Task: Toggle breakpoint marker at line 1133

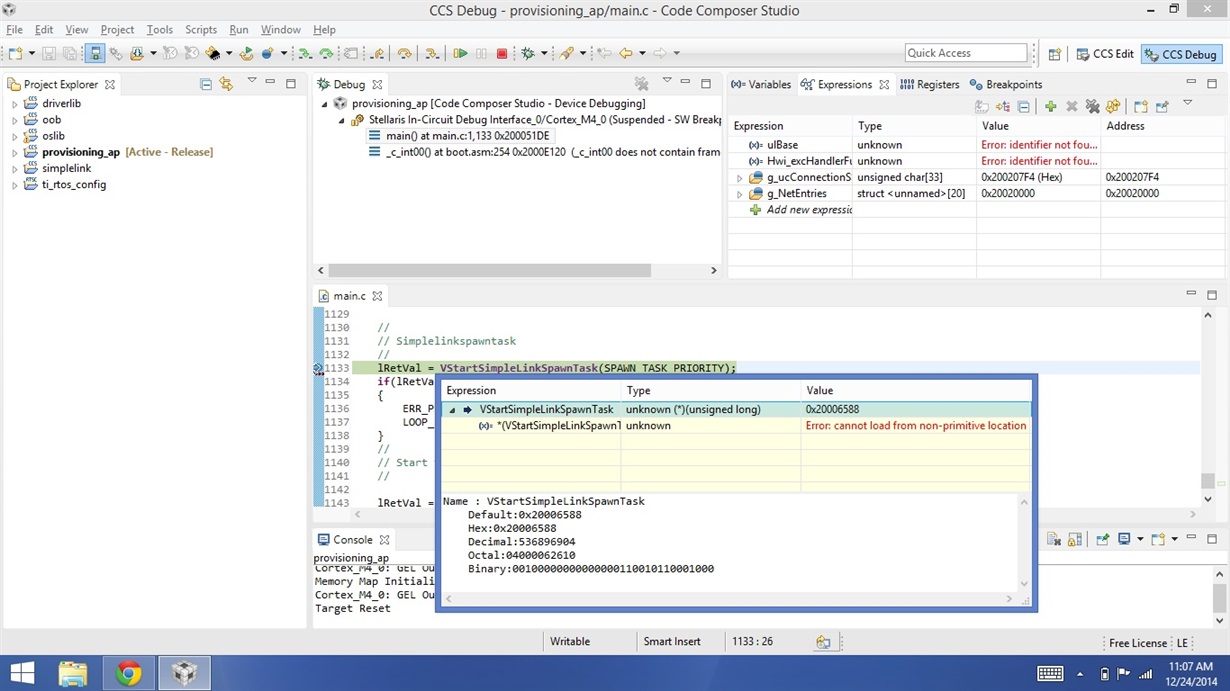Action: click(x=318, y=368)
